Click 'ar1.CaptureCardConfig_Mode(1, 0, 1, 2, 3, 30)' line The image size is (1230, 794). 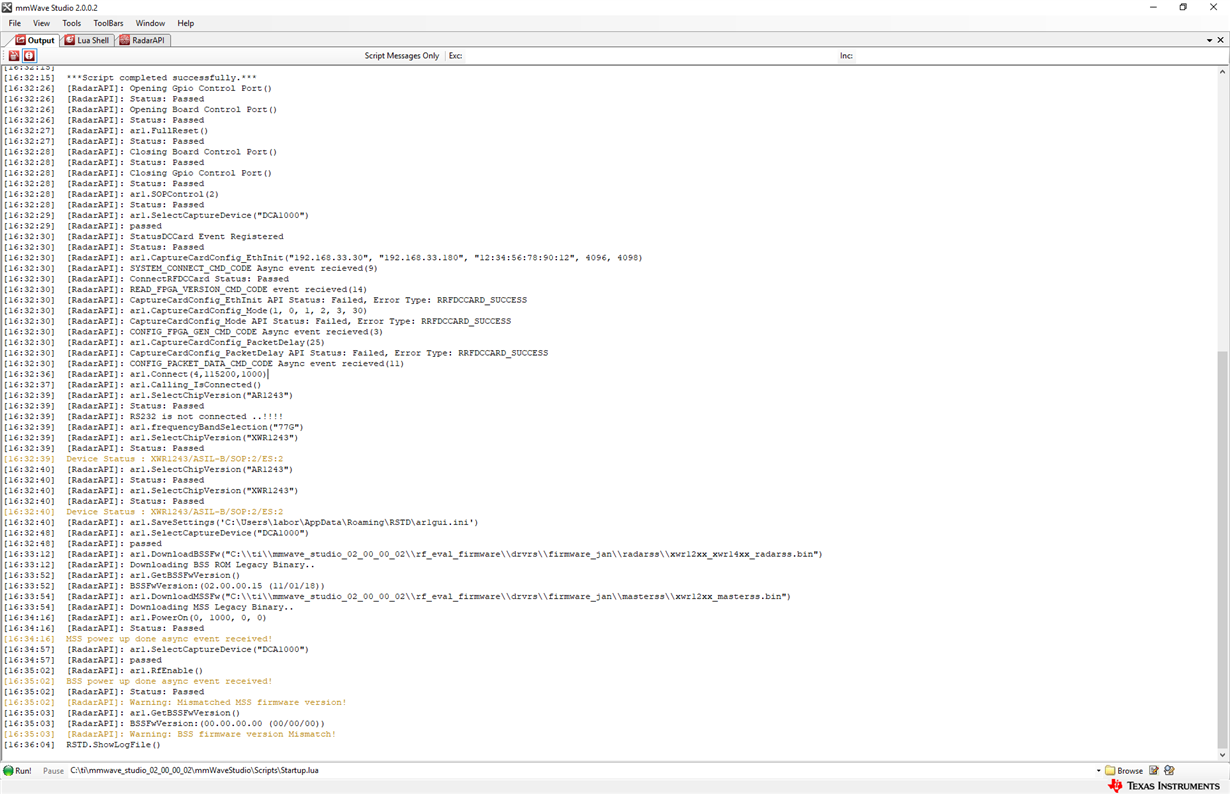click(x=248, y=311)
